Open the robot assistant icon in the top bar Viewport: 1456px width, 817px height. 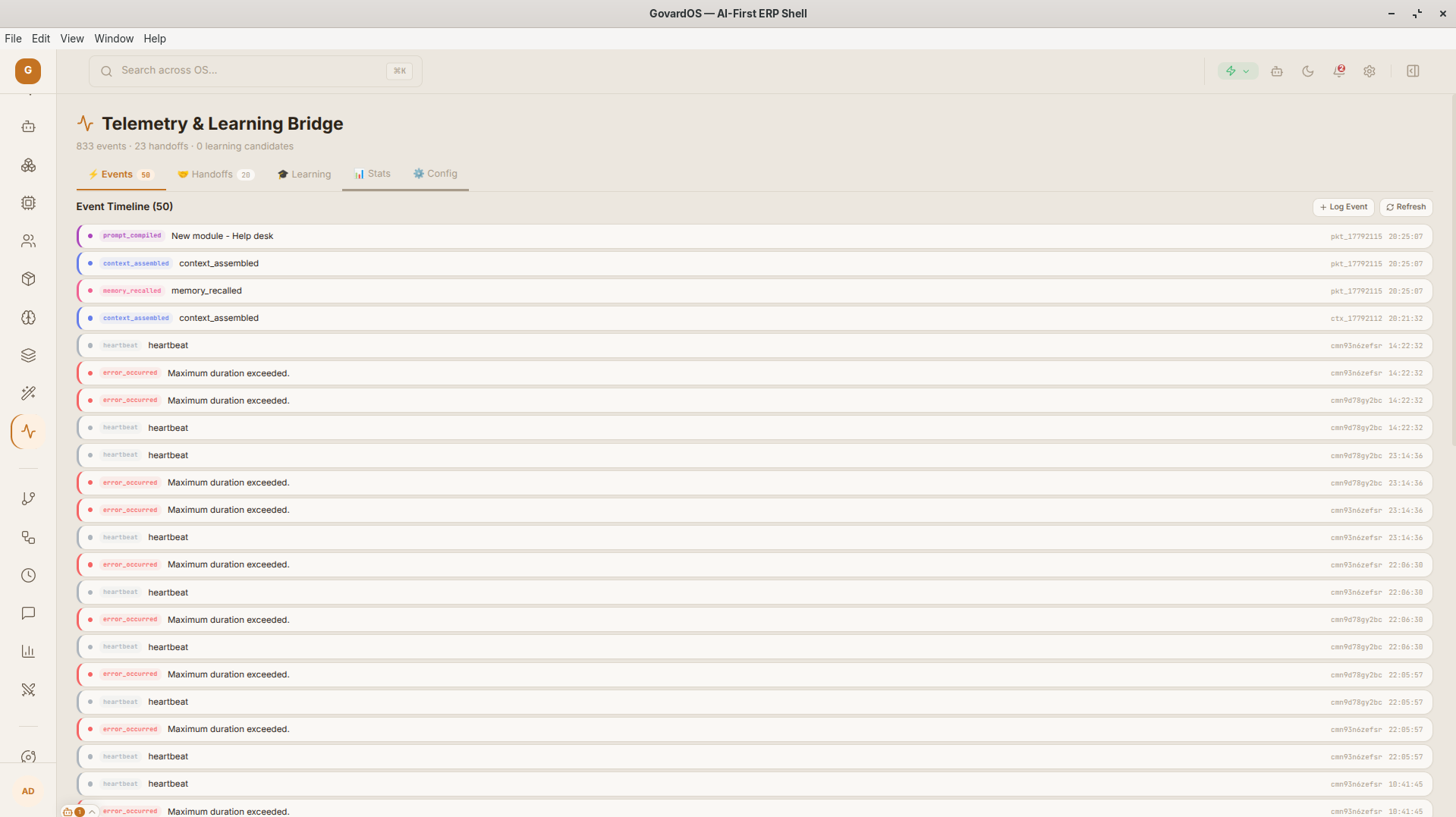pos(1277,71)
